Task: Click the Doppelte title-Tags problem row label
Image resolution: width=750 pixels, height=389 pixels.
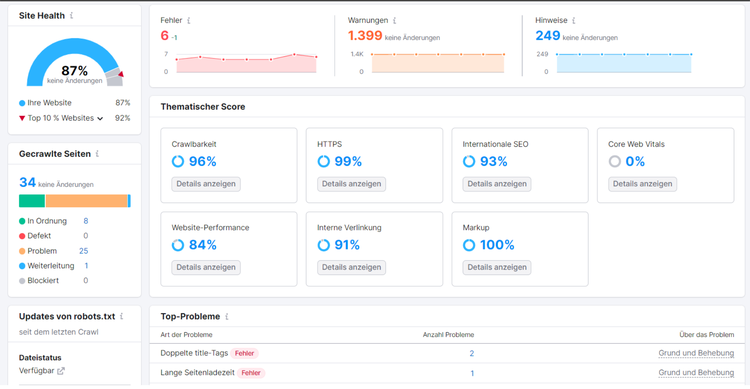Action: [194, 353]
